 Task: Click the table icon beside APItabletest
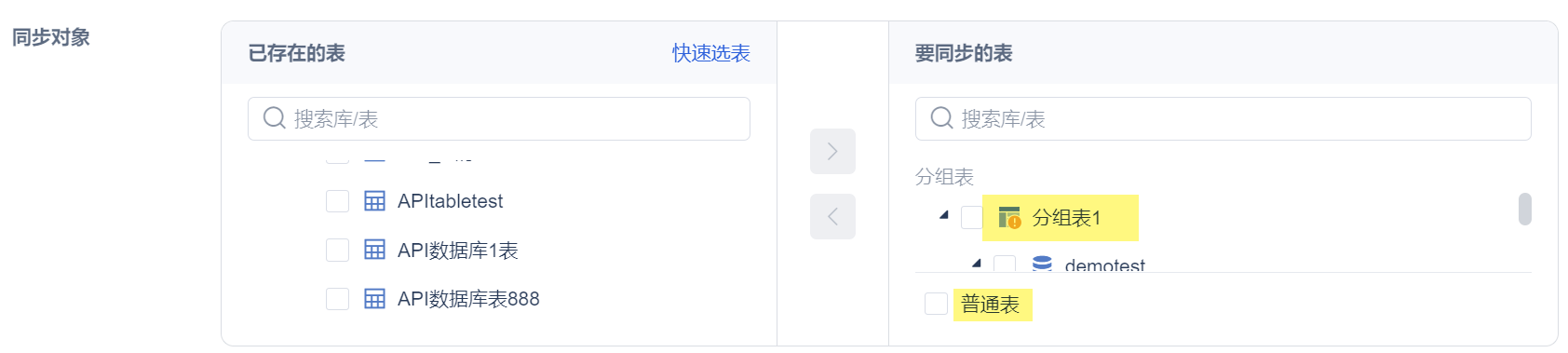tap(374, 201)
